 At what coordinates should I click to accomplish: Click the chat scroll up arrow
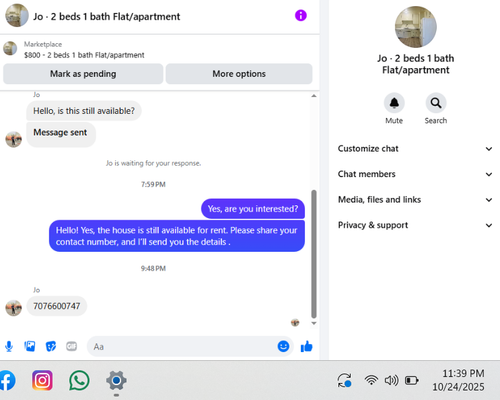coord(314,96)
